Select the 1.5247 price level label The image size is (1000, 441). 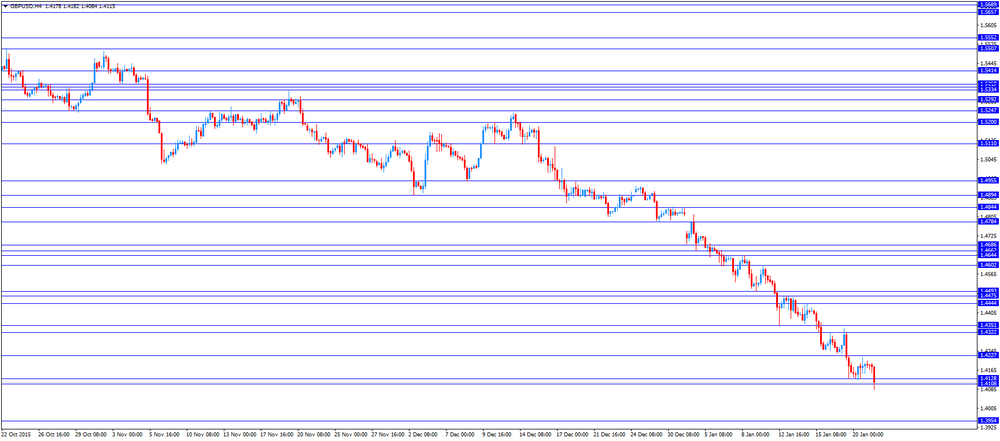[987, 110]
